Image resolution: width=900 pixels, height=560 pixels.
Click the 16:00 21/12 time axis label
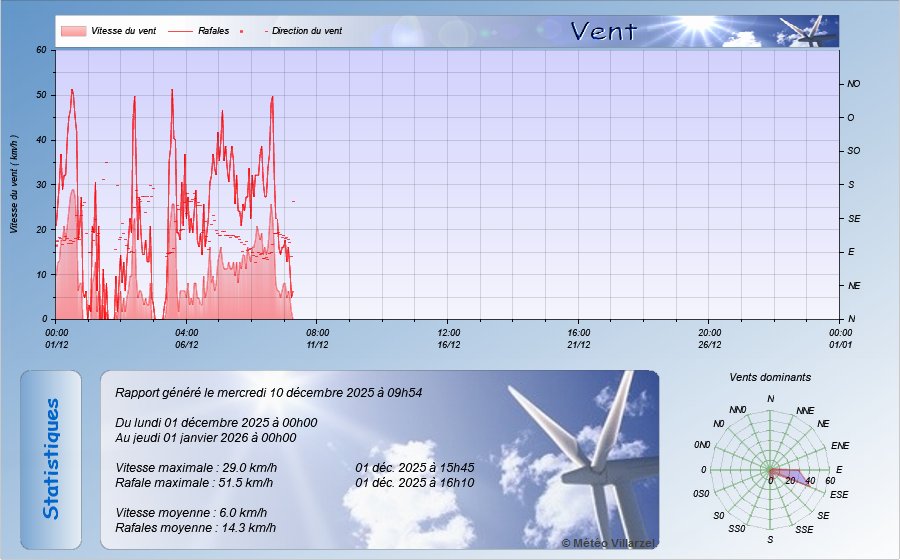579,338
